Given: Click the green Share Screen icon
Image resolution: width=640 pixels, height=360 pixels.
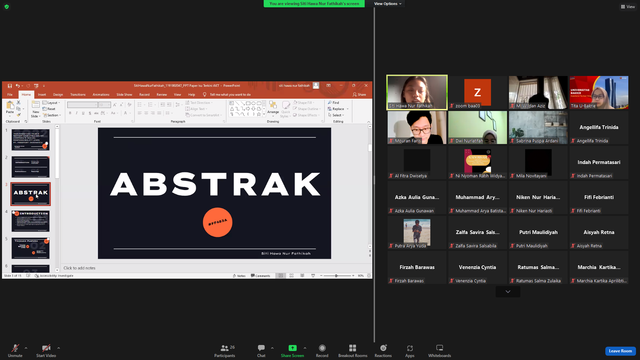Looking at the screenshot, I should pyautogui.click(x=292, y=348).
